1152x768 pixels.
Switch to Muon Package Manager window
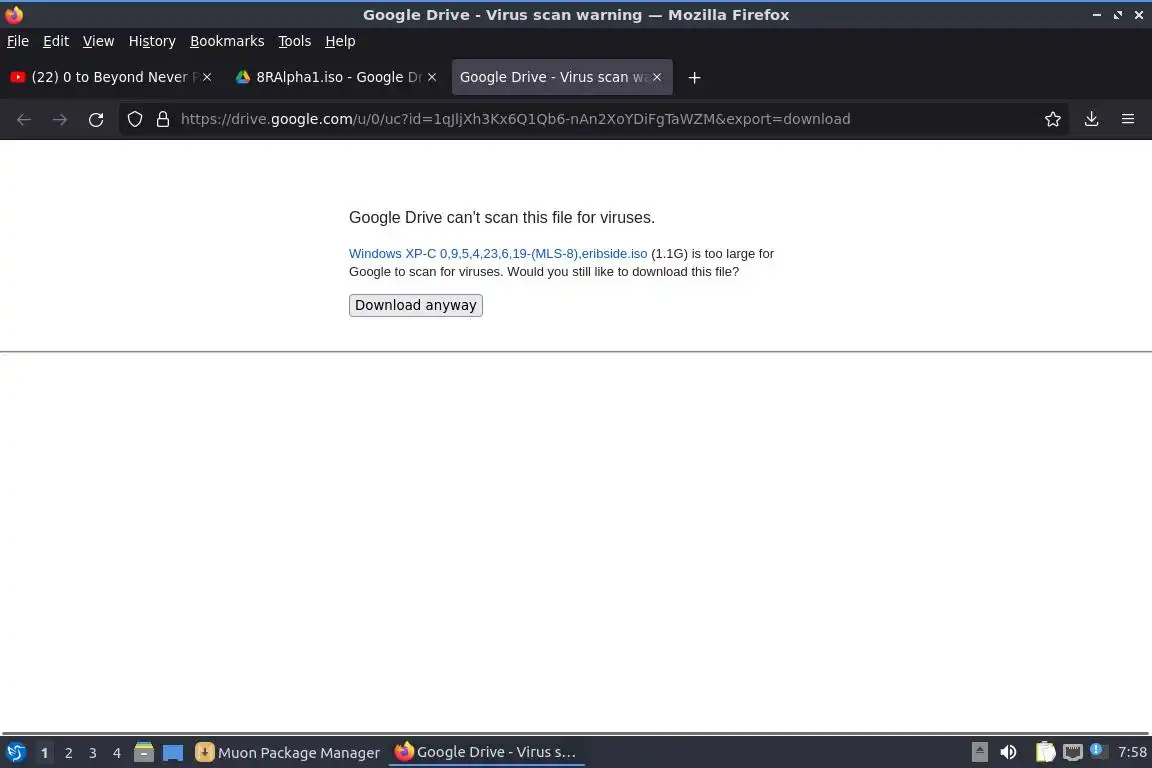point(287,753)
